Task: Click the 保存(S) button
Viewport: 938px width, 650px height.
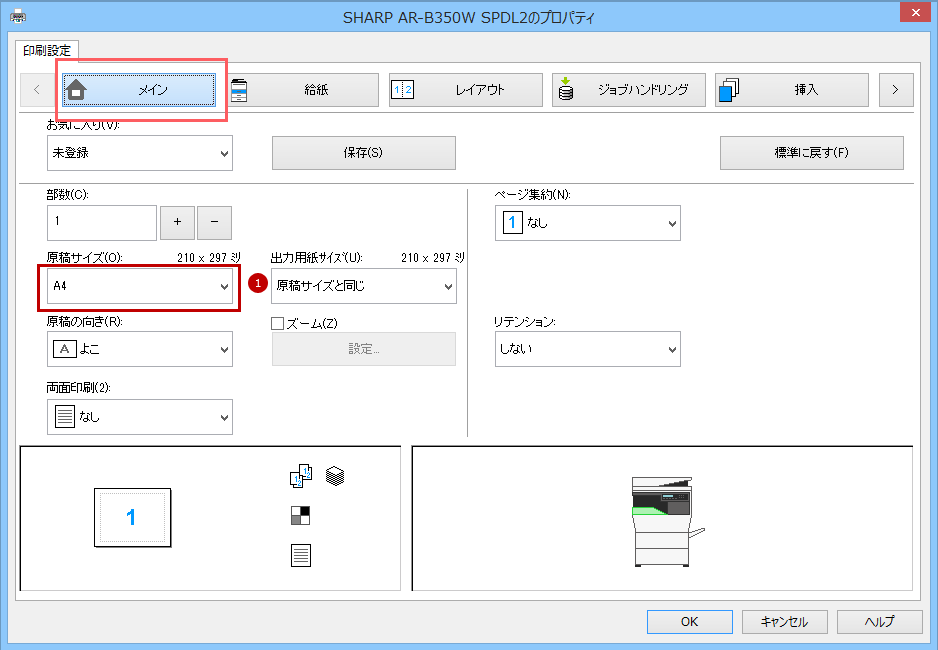Action: click(364, 153)
